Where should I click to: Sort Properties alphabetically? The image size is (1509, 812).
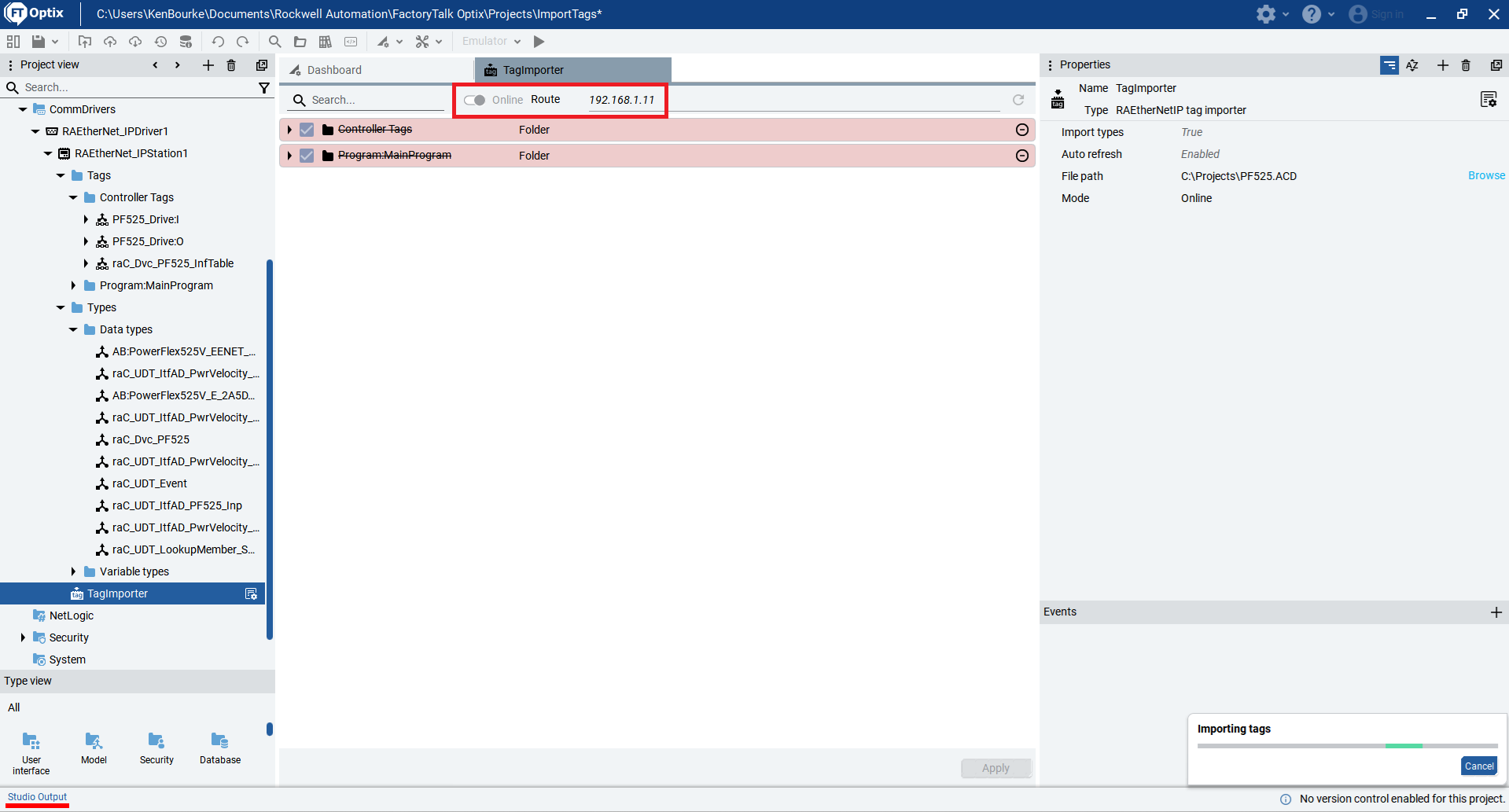pos(1412,65)
